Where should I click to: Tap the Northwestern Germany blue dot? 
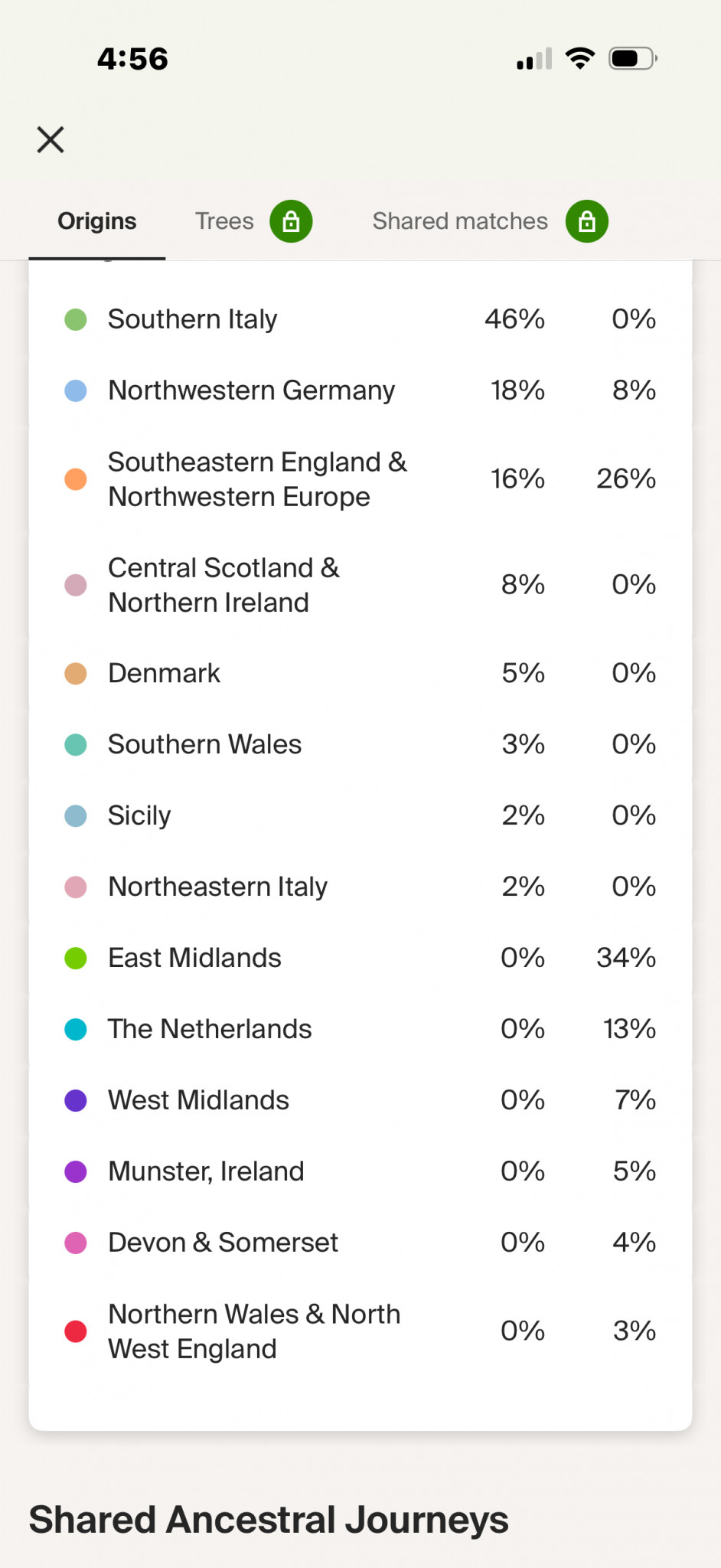76,390
